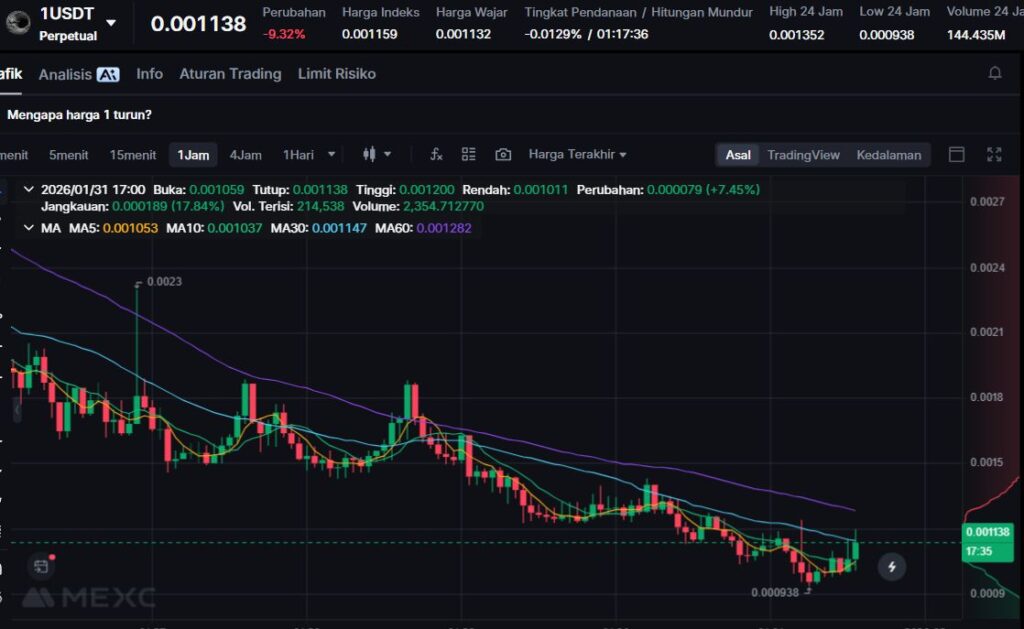Image resolution: width=1024 pixels, height=629 pixels.
Task: Select the 4Jam timeframe
Action: [245, 154]
